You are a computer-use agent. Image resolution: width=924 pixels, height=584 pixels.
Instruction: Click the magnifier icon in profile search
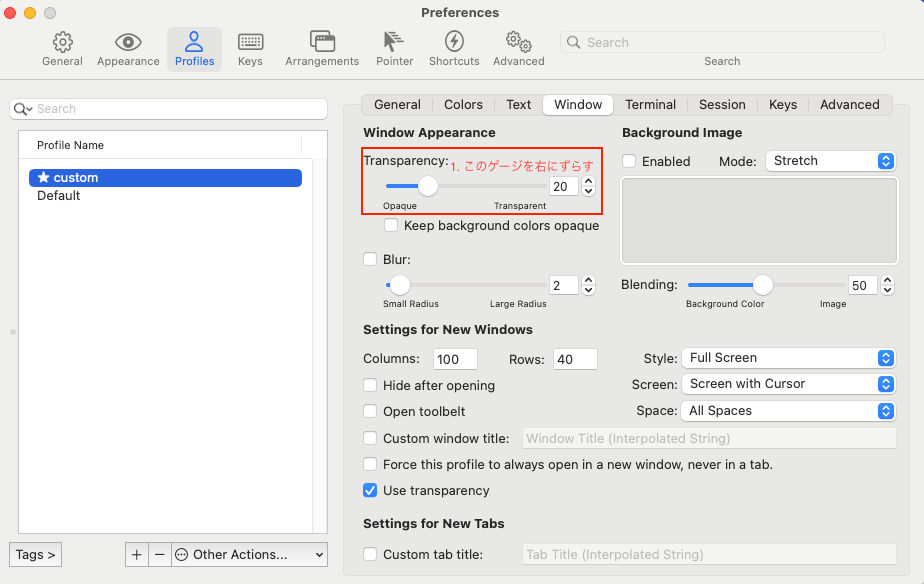pos(22,109)
